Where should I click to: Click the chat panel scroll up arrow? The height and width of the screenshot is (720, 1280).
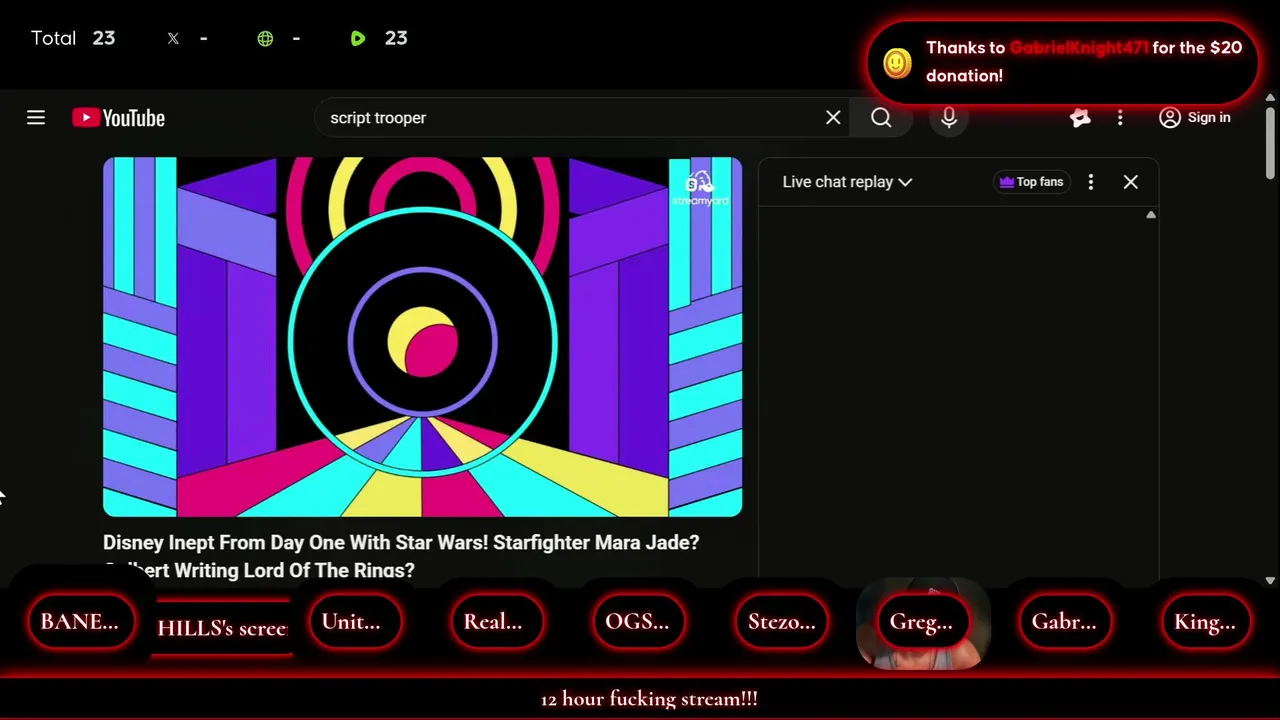click(1151, 215)
